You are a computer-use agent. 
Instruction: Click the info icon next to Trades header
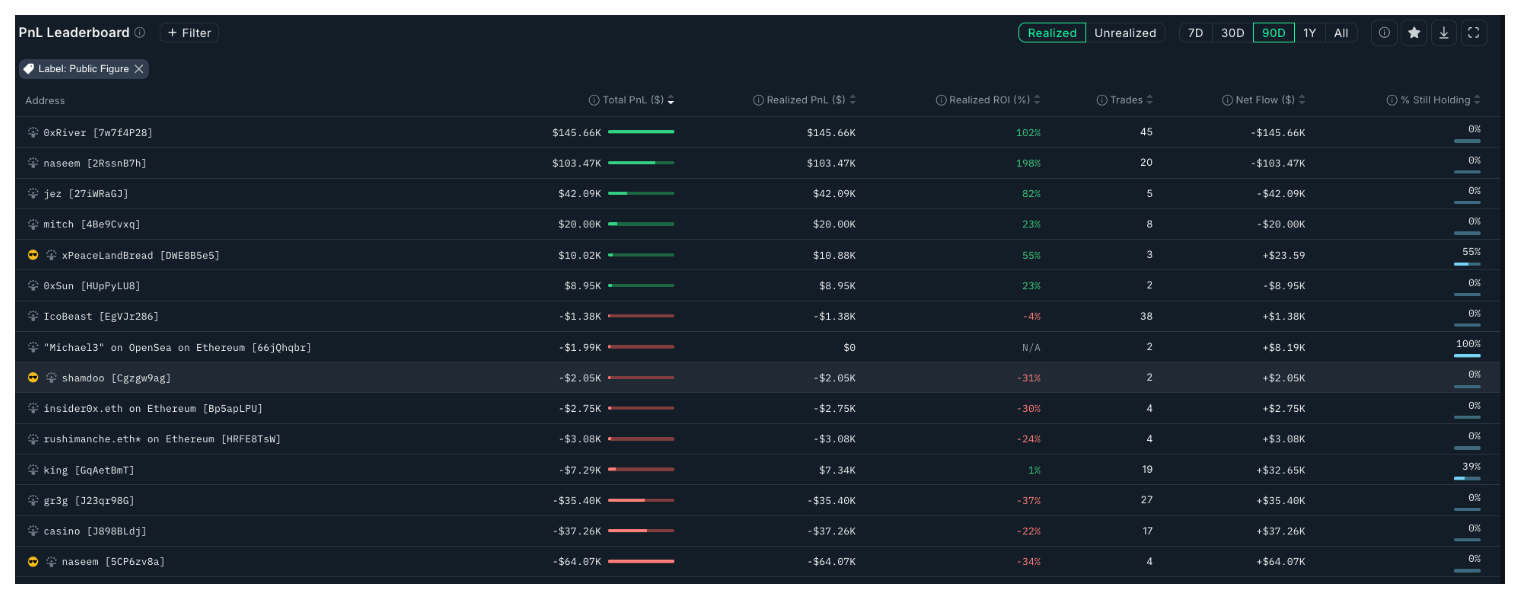pyautogui.click(x=1102, y=100)
